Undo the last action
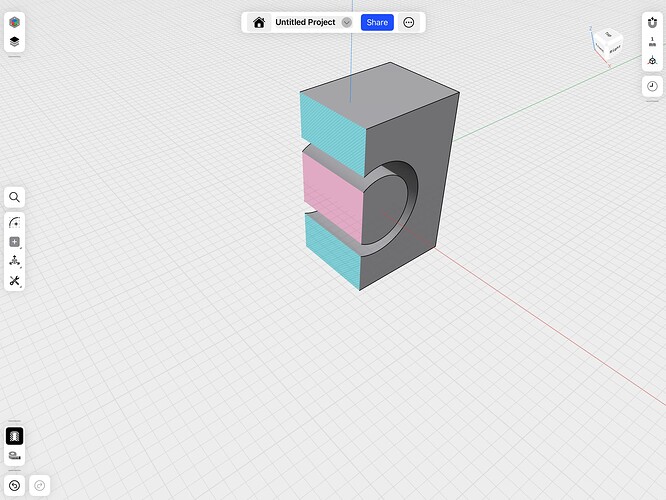Viewport: 666px width, 500px height. 14,486
